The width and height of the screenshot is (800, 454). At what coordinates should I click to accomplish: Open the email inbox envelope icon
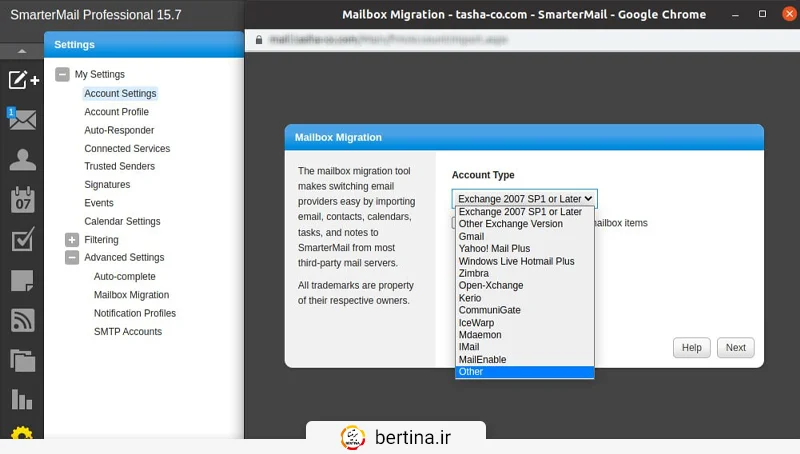22,120
